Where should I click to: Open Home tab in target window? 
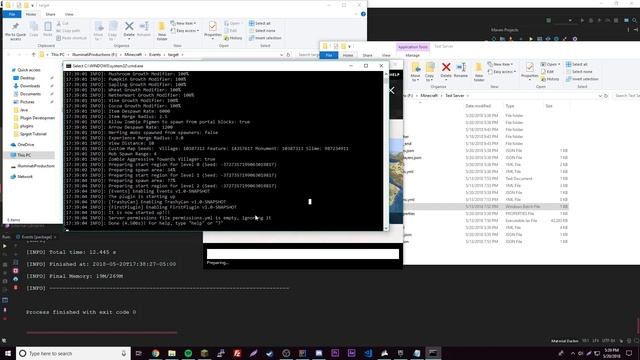point(31,14)
